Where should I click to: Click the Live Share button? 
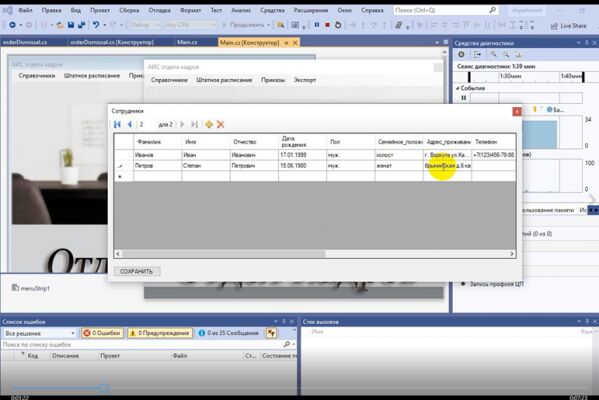pos(568,26)
